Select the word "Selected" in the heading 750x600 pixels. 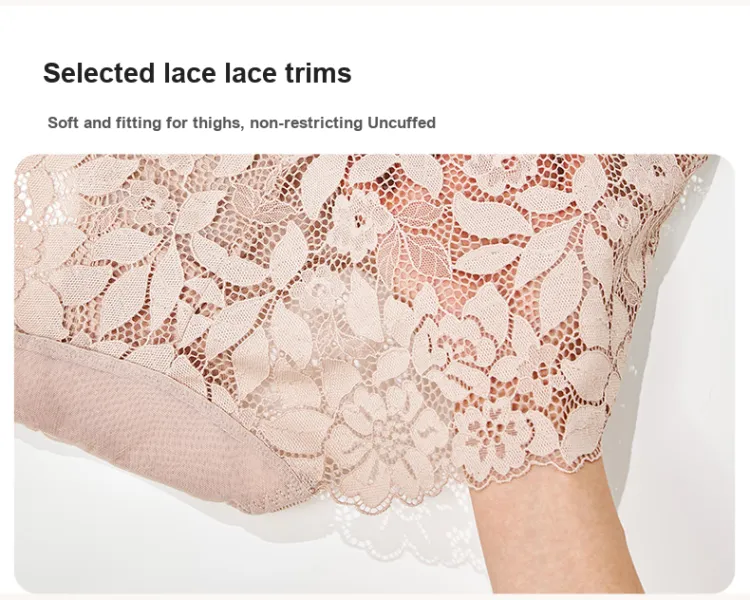click(99, 73)
